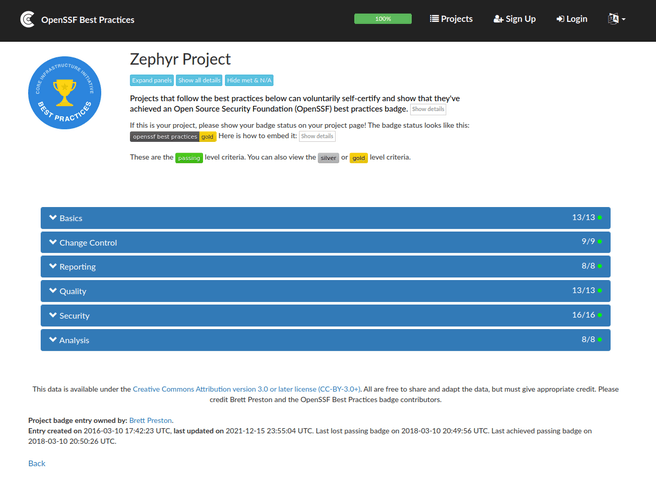Click the 8/8 score on Analysis row

pos(588,339)
